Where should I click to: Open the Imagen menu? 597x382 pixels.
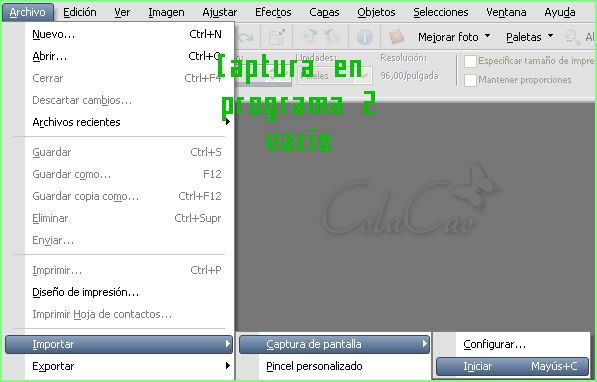[x=166, y=12]
